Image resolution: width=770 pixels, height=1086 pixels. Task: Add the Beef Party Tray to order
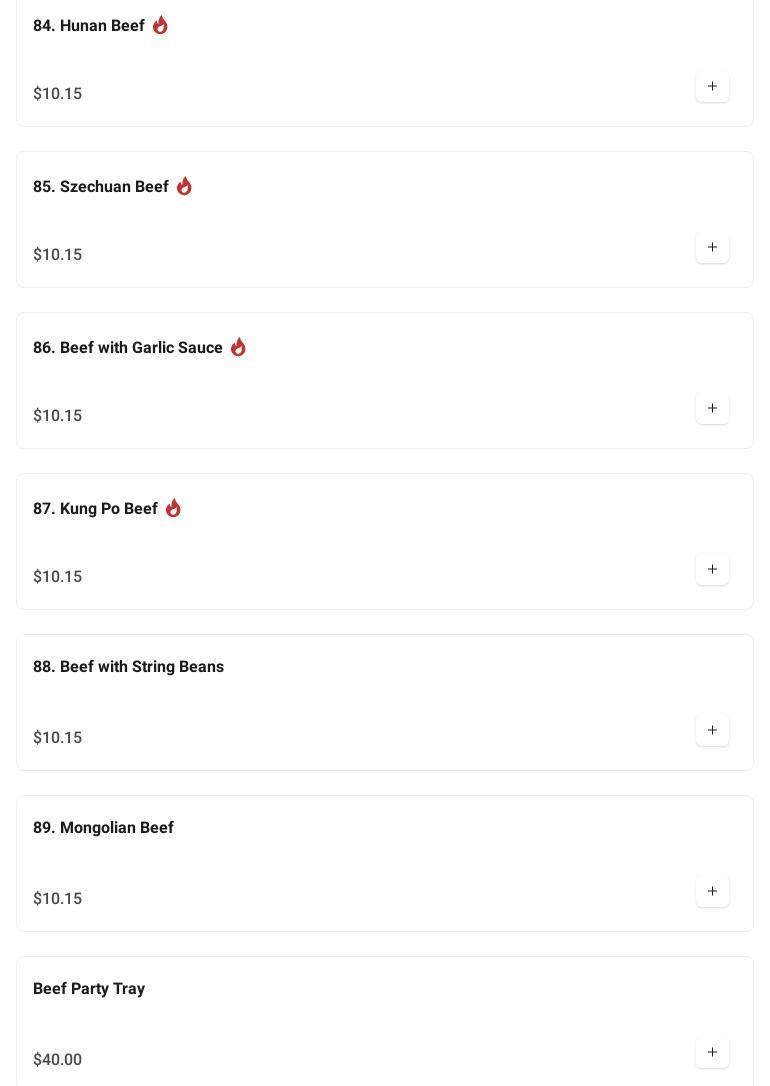[x=712, y=1053]
